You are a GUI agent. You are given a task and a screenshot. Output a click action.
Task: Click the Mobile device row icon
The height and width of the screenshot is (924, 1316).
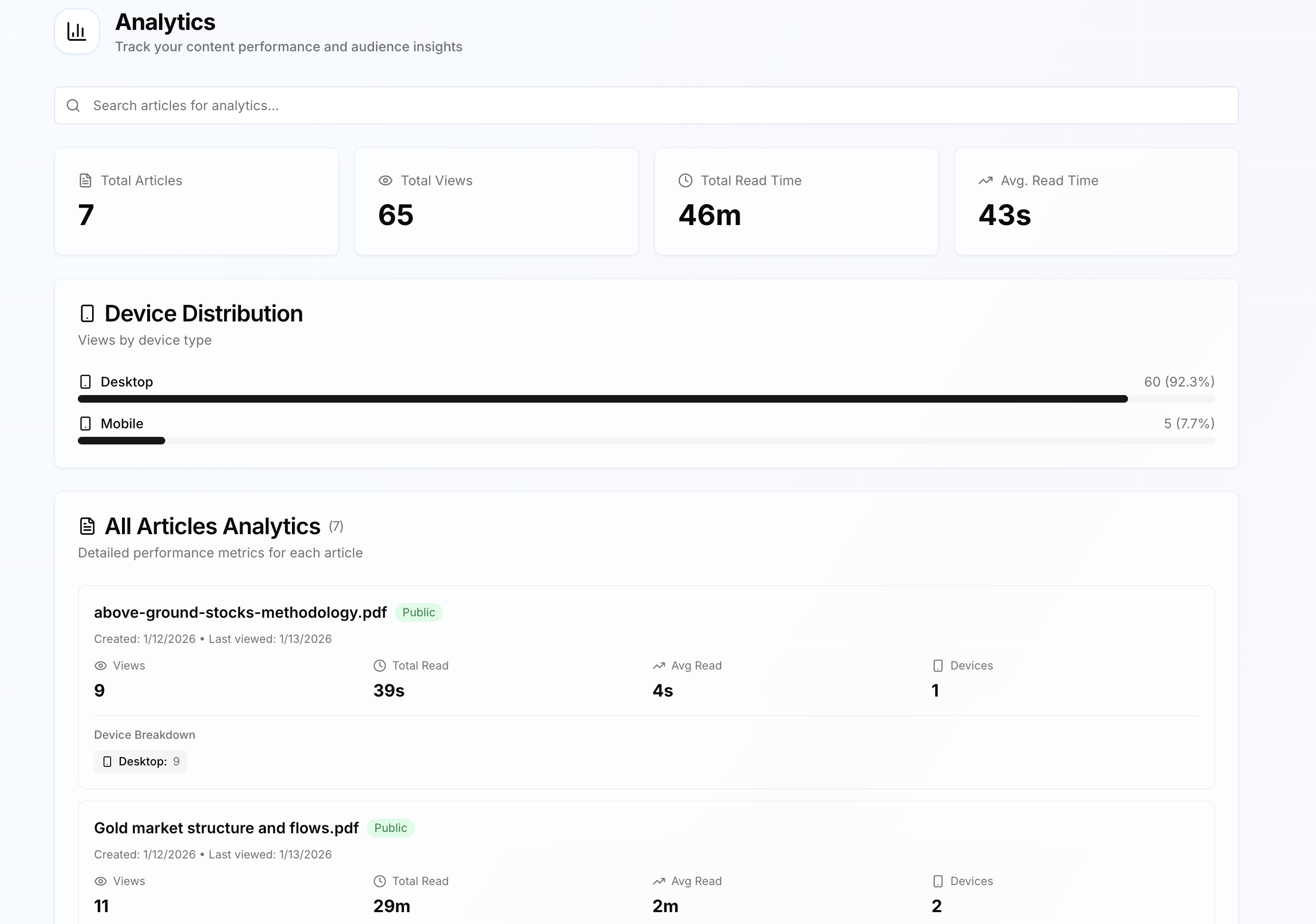(85, 424)
